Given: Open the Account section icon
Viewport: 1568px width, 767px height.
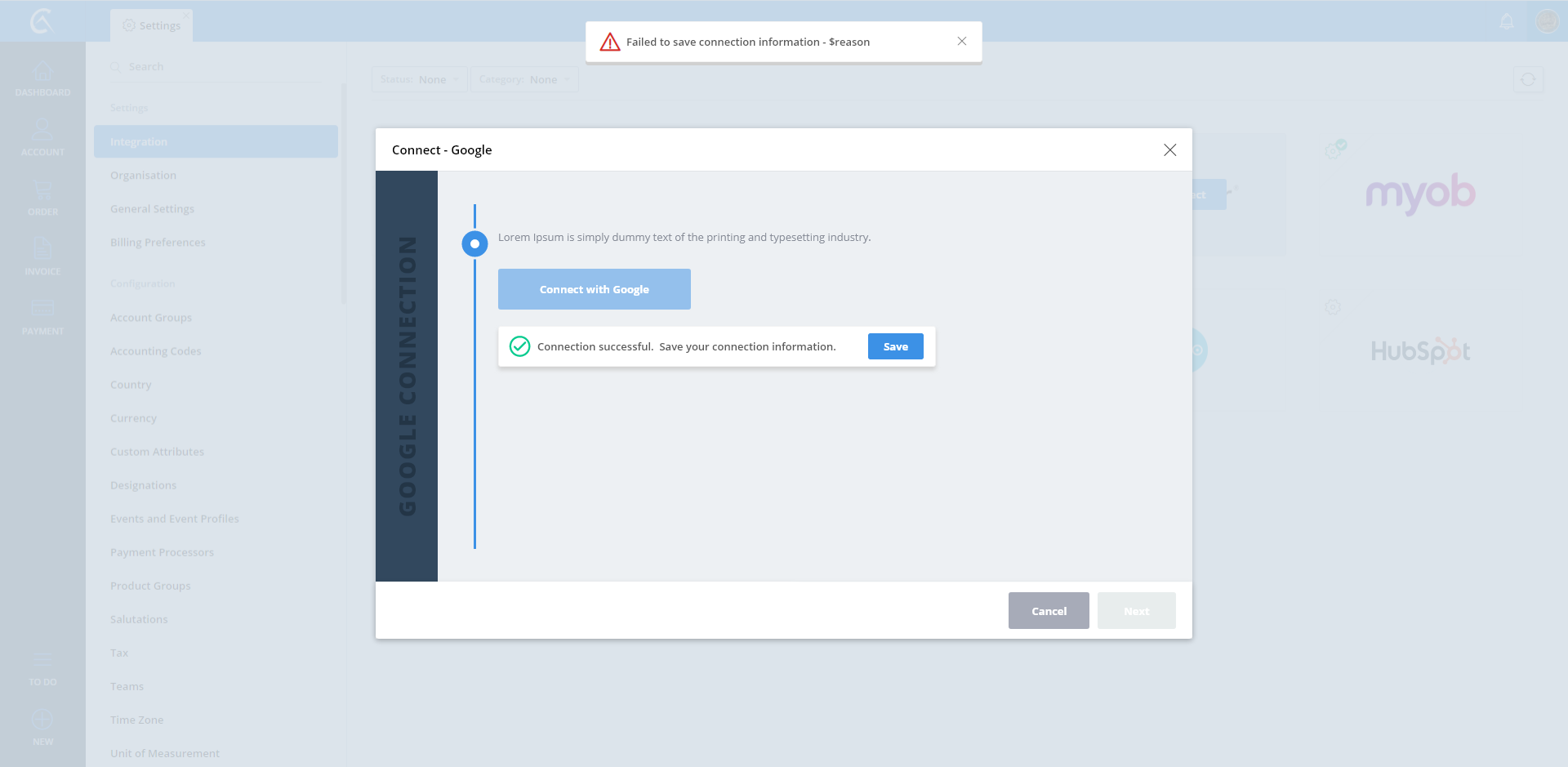Looking at the screenshot, I should click(x=42, y=131).
